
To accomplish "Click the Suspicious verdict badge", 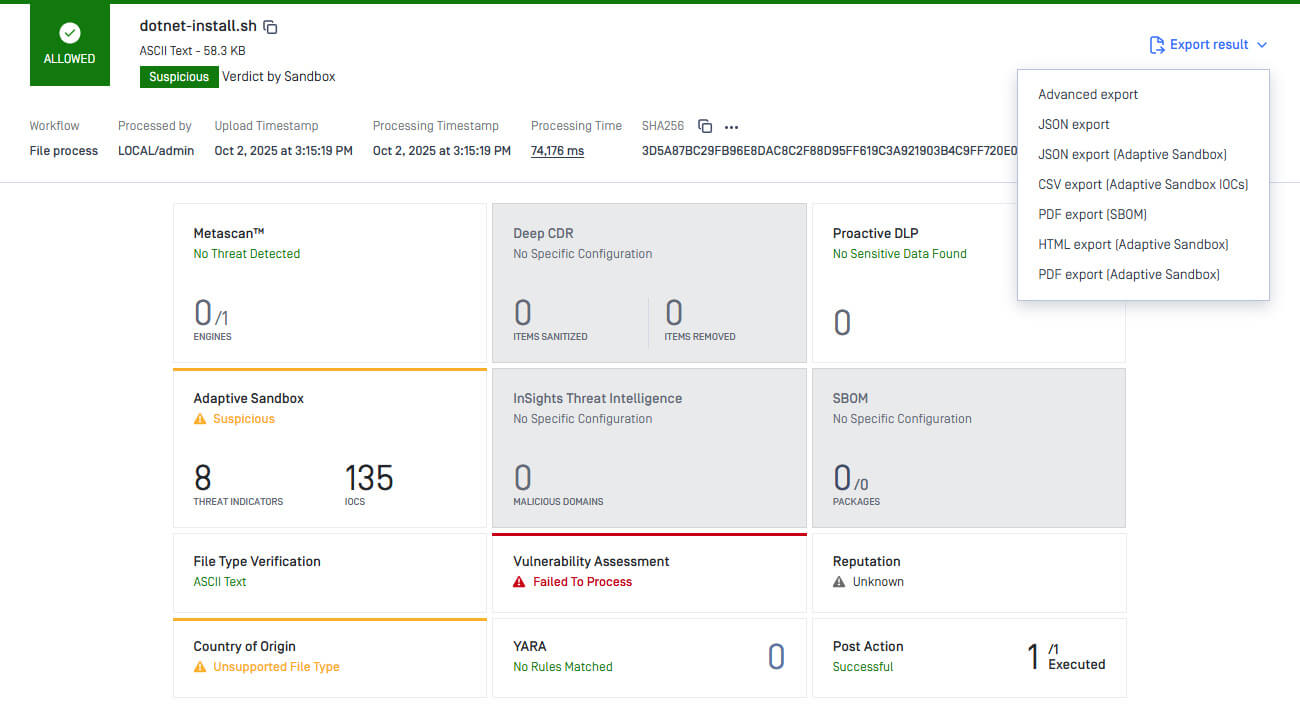I will 179,77.
